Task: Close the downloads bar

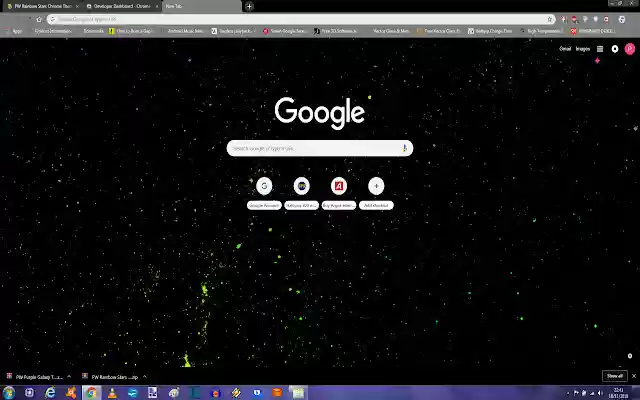Action: (x=634, y=376)
